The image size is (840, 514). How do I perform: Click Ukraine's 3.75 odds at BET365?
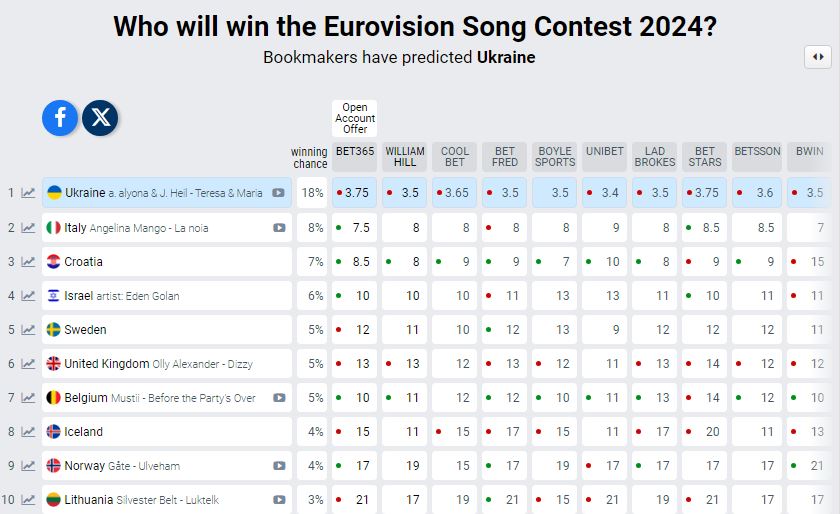pos(355,193)
